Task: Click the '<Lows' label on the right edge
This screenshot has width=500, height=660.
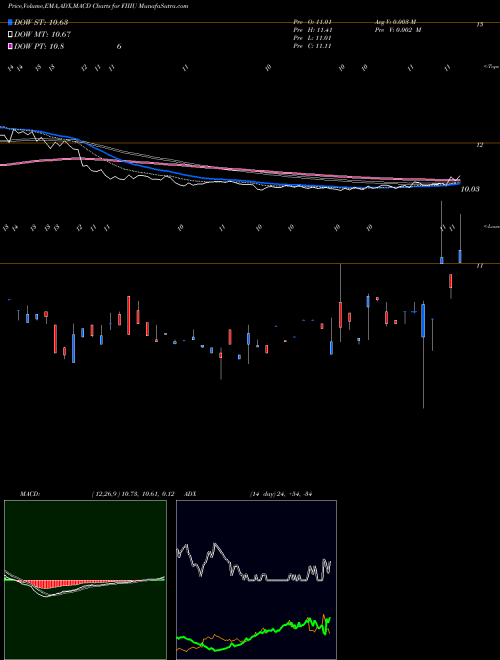Action: click(x=491, y=226)
